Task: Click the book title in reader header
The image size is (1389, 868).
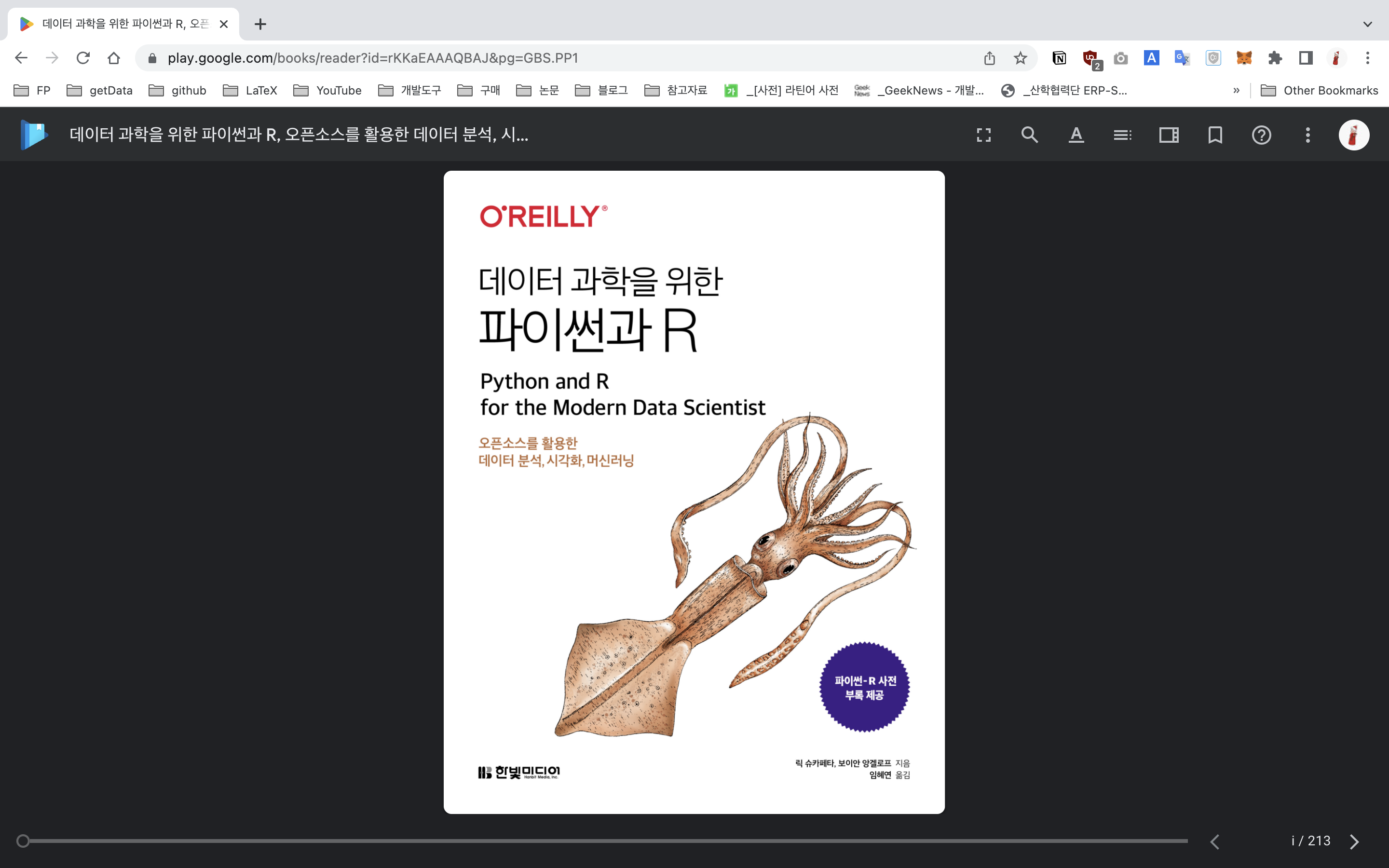Action: click(299, 135)
